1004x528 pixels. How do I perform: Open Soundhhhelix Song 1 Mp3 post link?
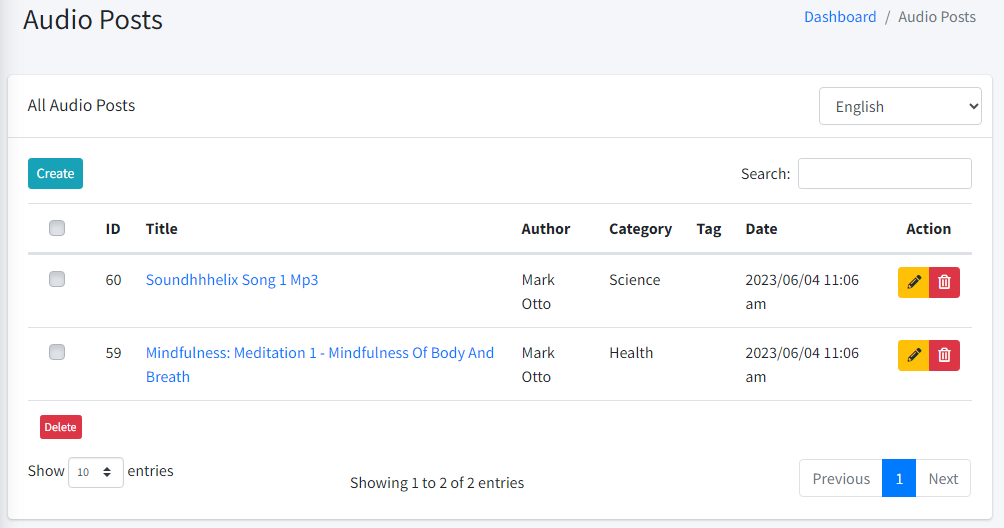point(232,280)
